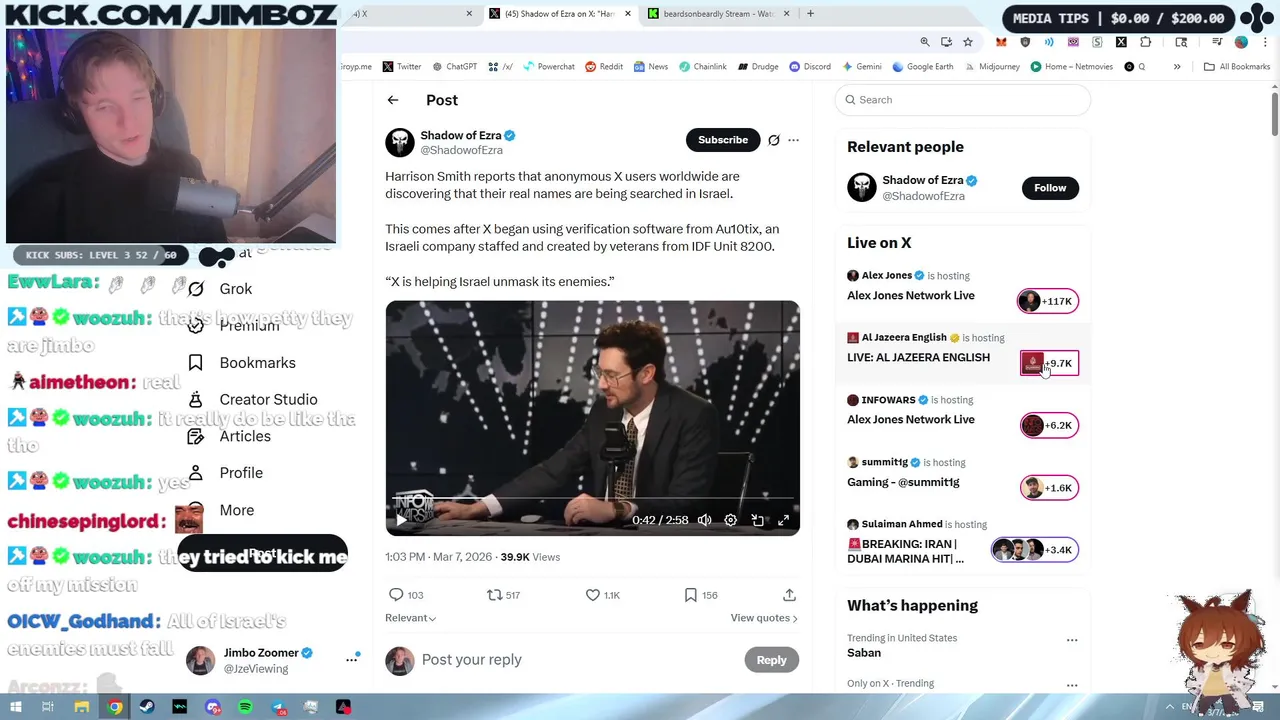Open Midjourney bookmark
Image resolution: width=1280 pixels, height=720 pixels.
point(992,67)
